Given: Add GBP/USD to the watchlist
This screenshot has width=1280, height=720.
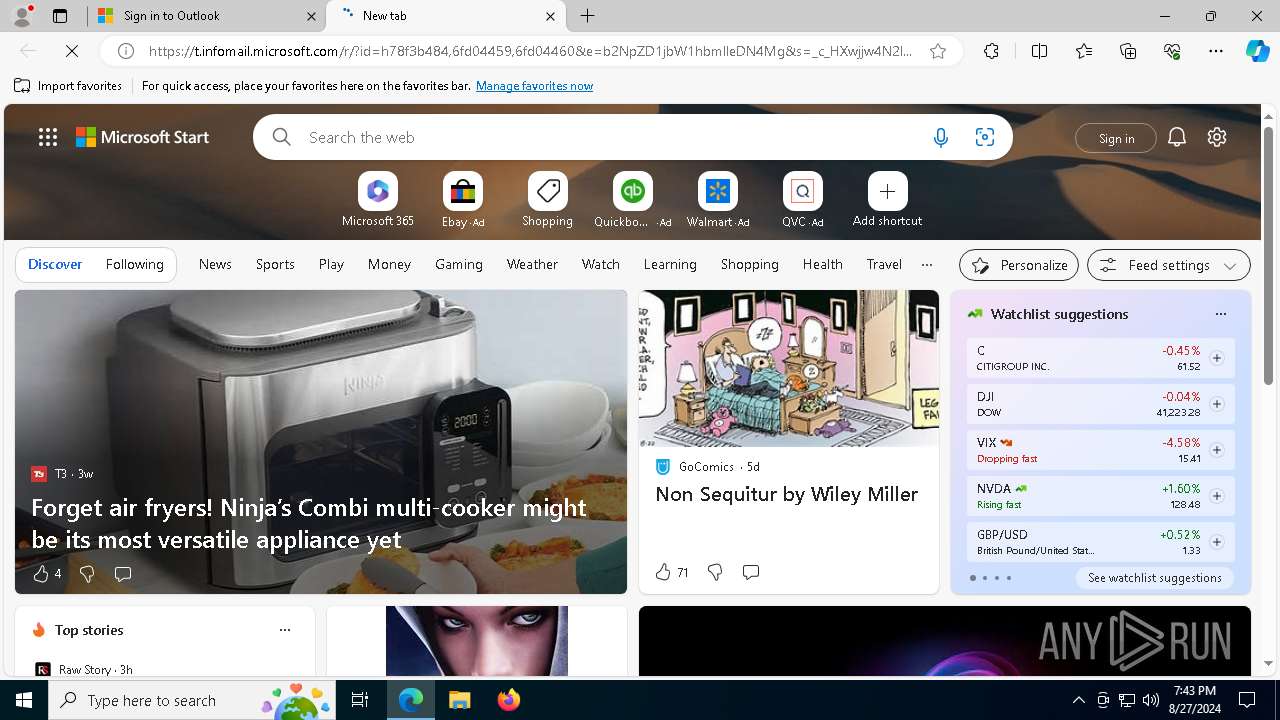Looking at the screenshot, I should coord(1216,542).
